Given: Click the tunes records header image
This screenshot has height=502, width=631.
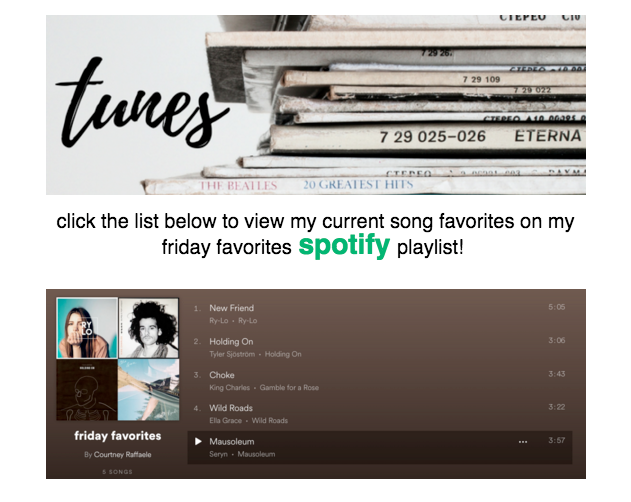Looking at the screenshot, I should coord(316,105).
